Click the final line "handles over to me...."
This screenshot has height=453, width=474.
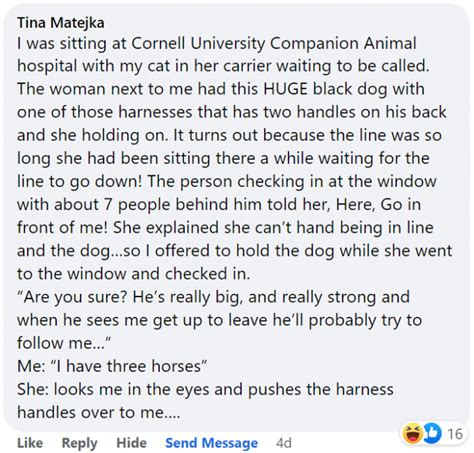(99, 412)
